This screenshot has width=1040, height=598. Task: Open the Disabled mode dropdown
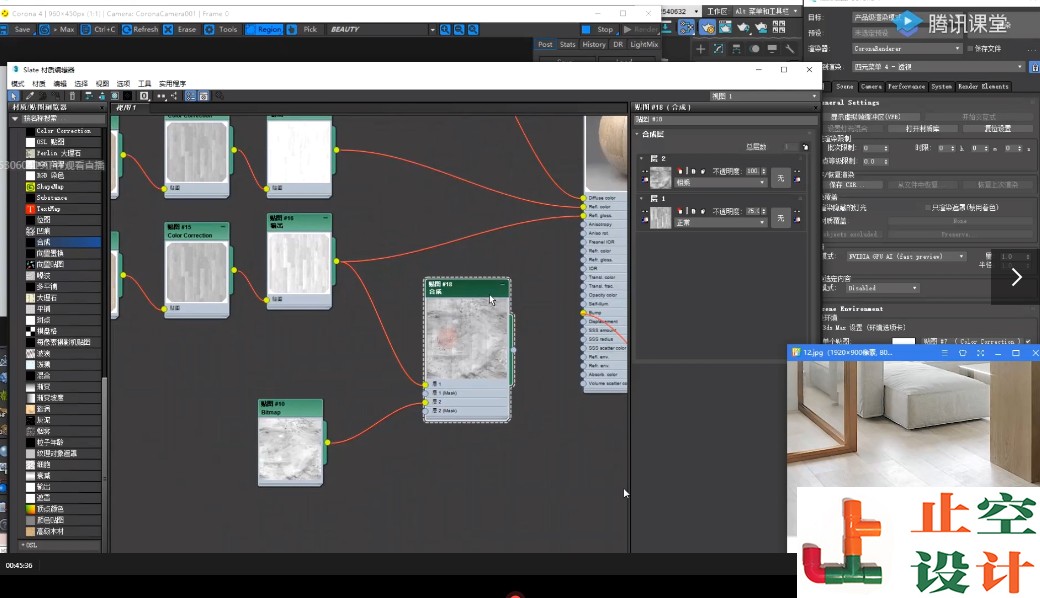point(882,288)
